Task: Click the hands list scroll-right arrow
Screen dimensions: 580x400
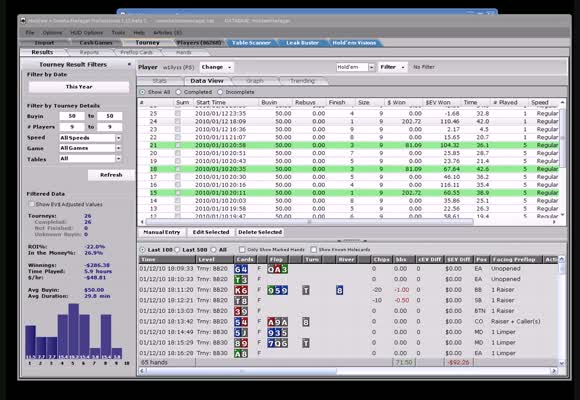Action: (x=554, y=370)
